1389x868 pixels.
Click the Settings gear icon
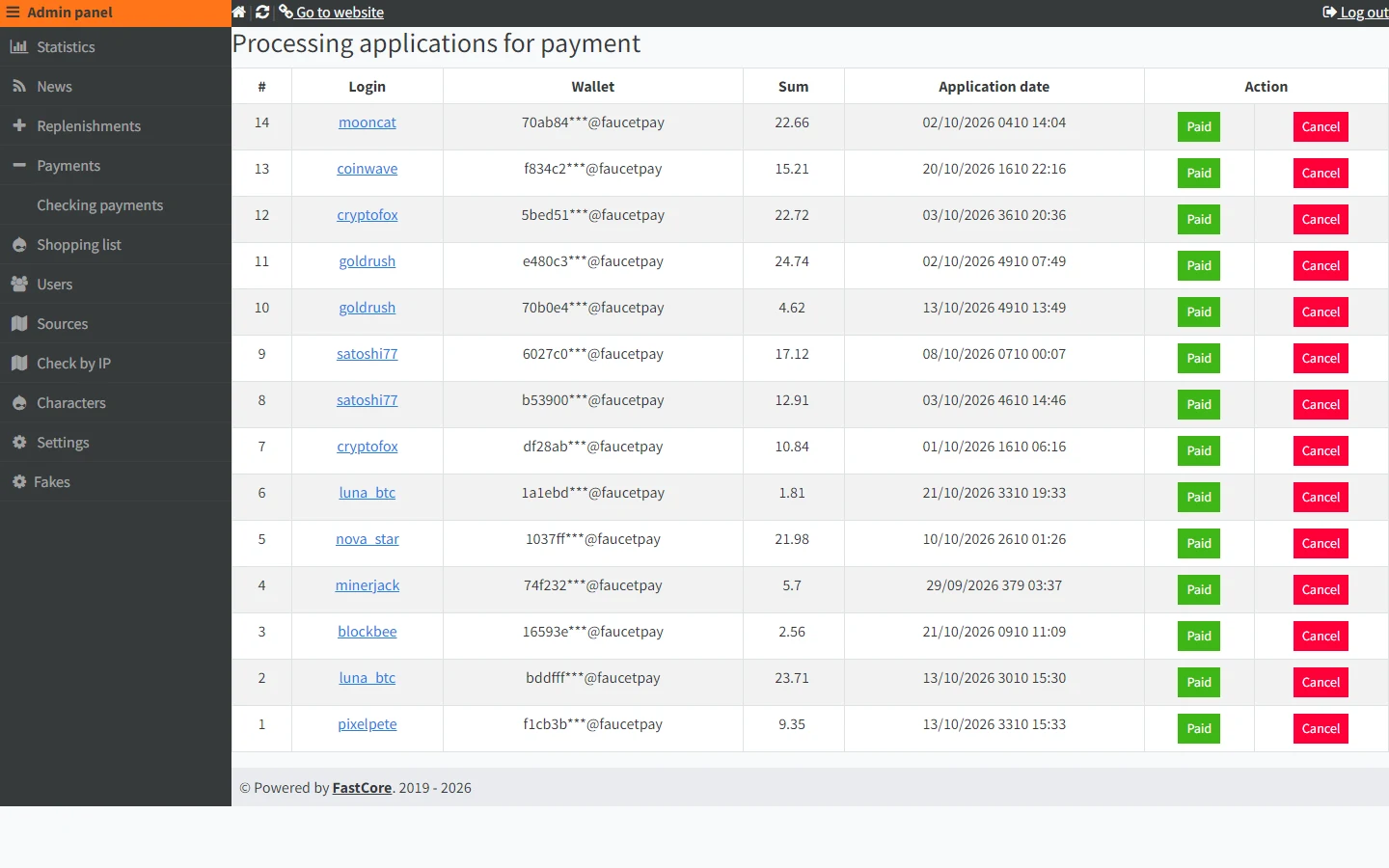[19, 442]
